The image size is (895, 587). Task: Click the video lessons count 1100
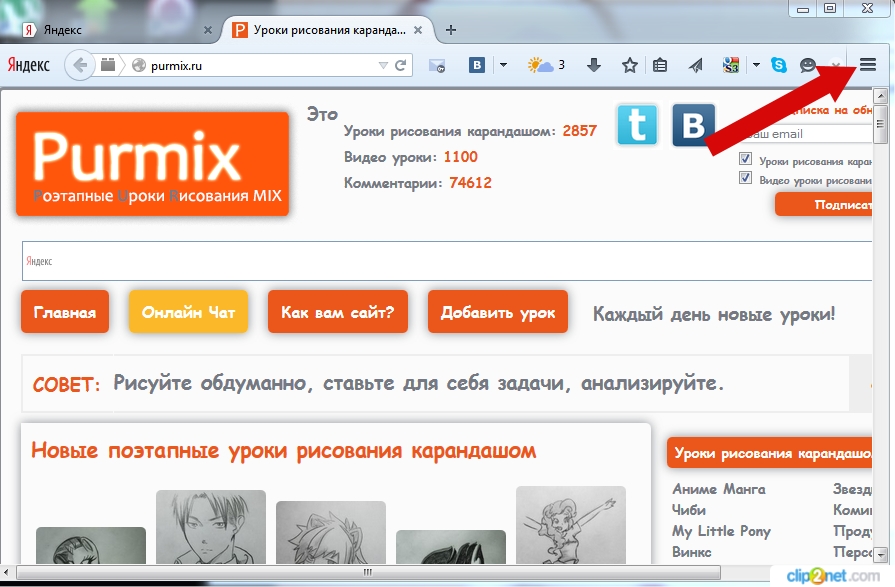[461, 156]
